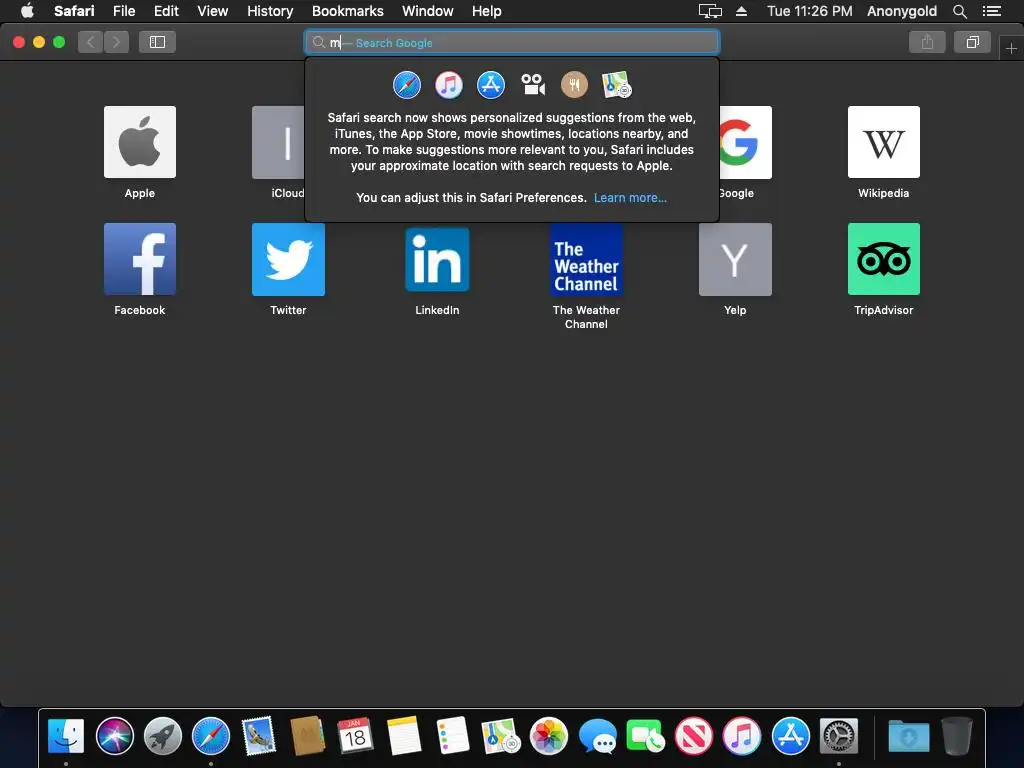This screenshot has height=768, width=1024.
Task: Show all tabs overview button
Action: coord(972,42)
